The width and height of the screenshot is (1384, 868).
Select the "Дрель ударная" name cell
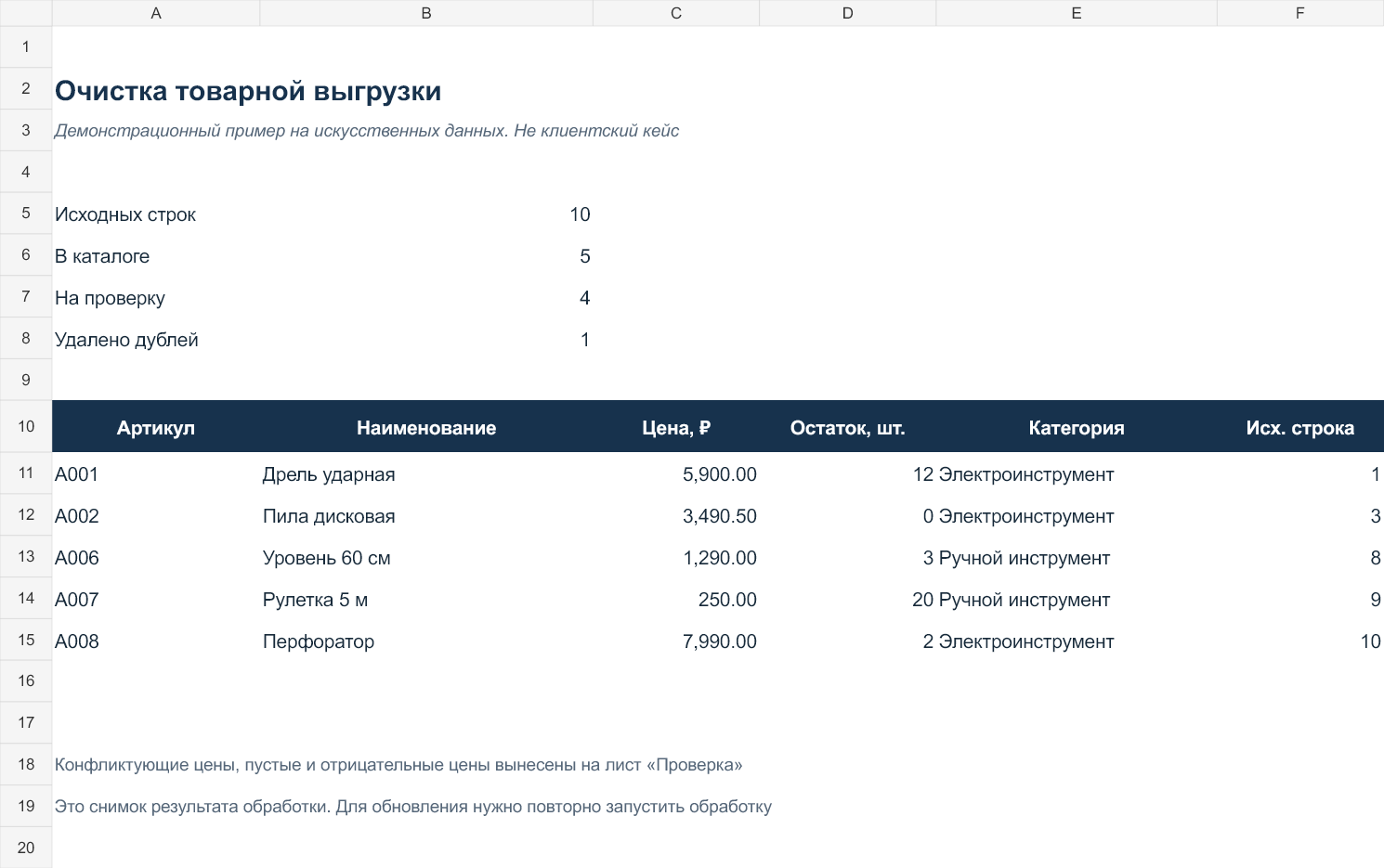pos(426,474)
